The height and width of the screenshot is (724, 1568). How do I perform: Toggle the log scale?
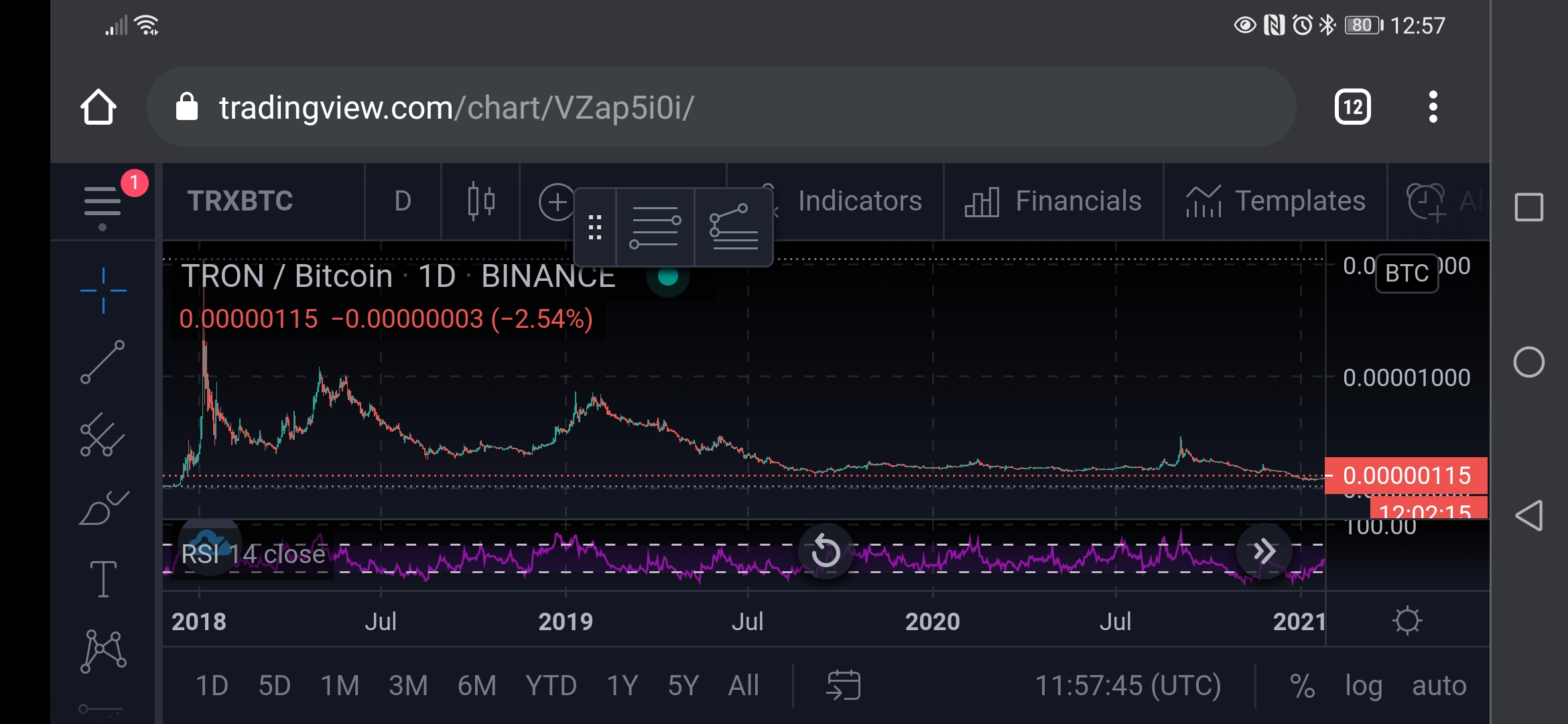pos(1364,686)
